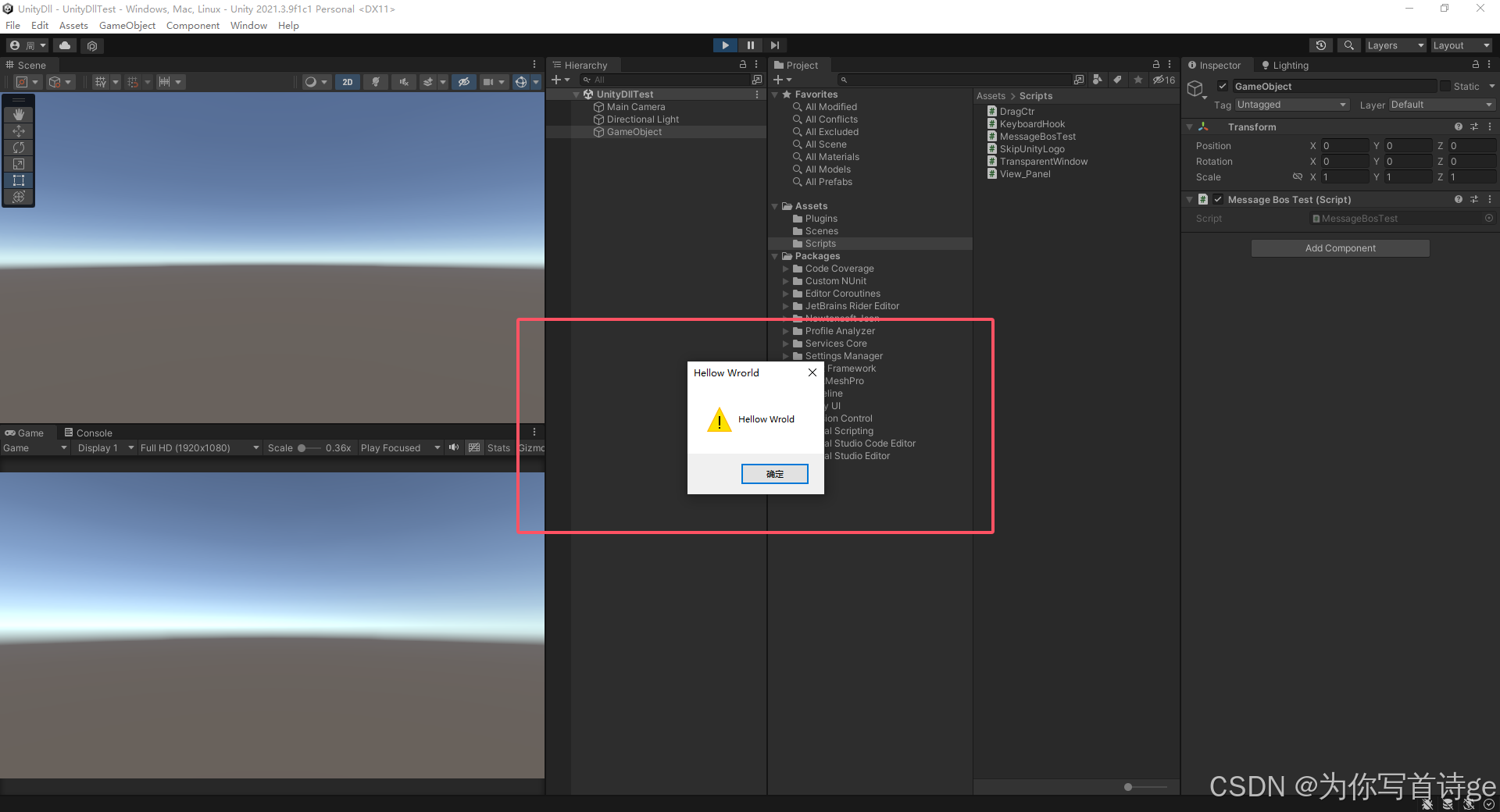Open Unity Cloud services icon
Screen dimensions: 1500x812
(x=65, y=45)
